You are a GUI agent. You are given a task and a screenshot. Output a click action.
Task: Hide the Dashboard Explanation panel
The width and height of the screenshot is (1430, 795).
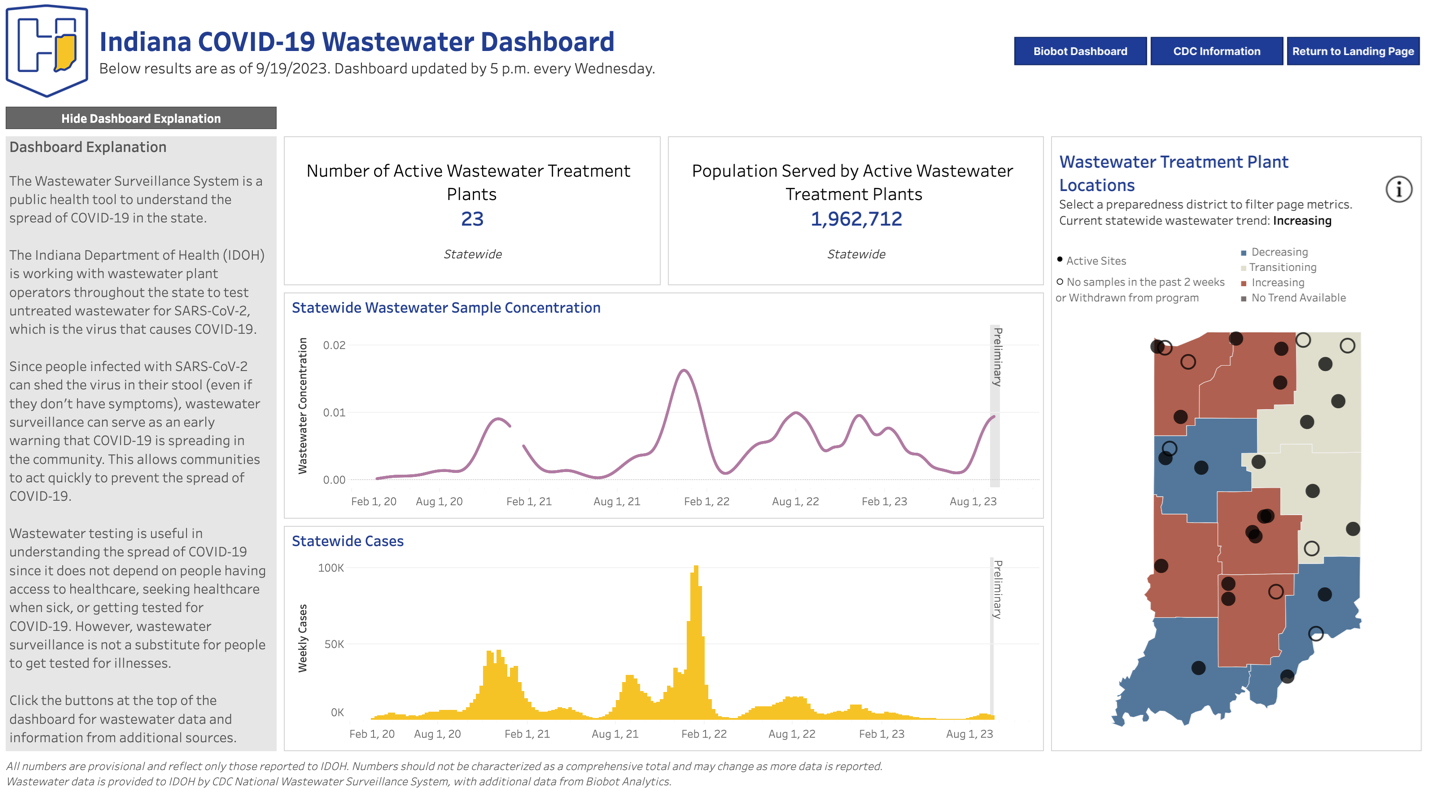pos(141,118)
